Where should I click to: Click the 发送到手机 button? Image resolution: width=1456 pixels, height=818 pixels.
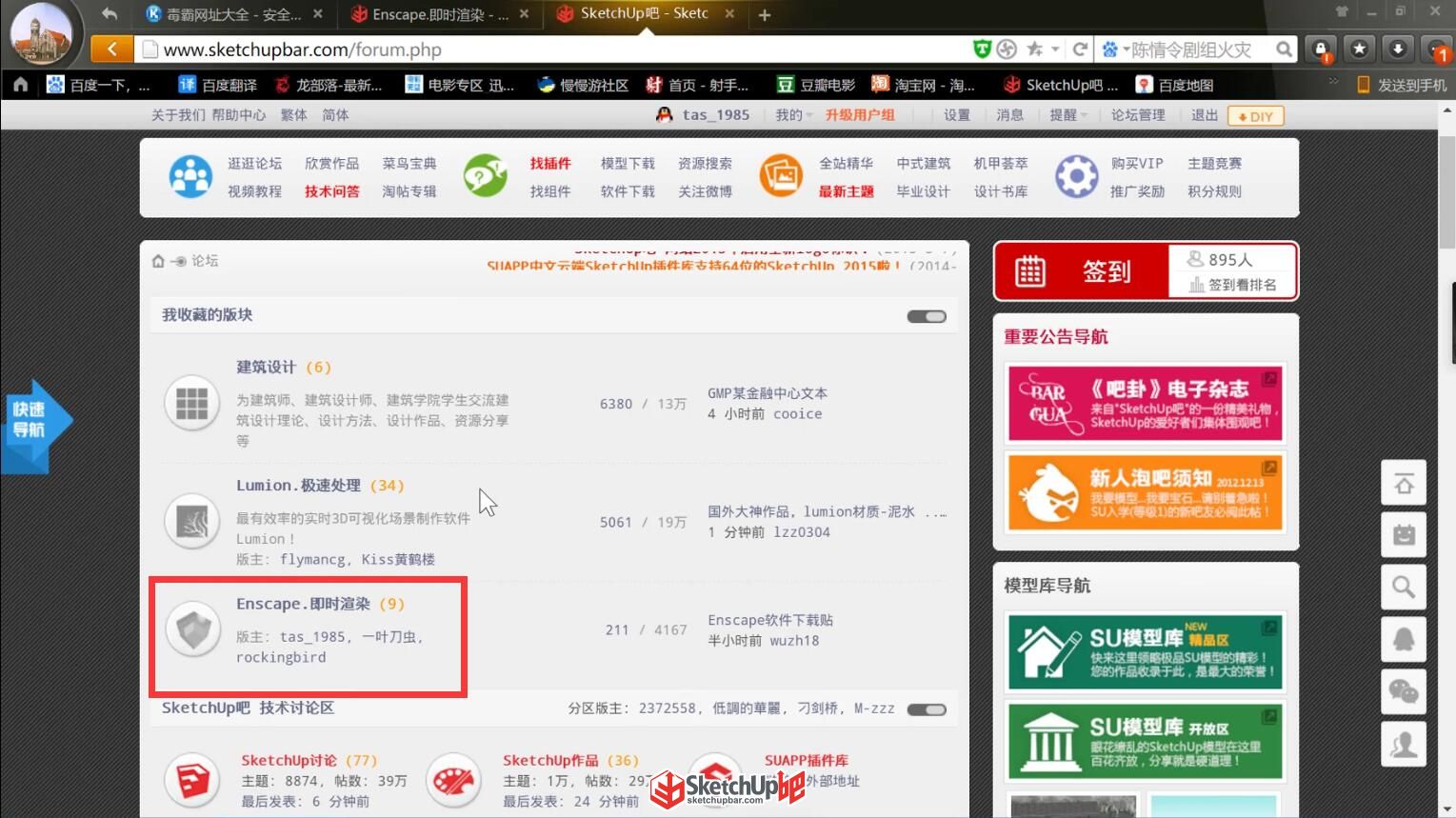(1402, 85)
